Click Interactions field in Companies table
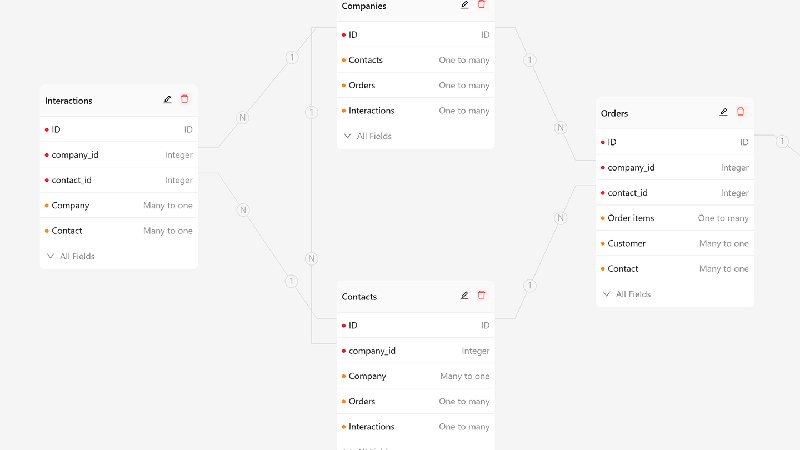 pyautogui.click(x=416, y=110)
